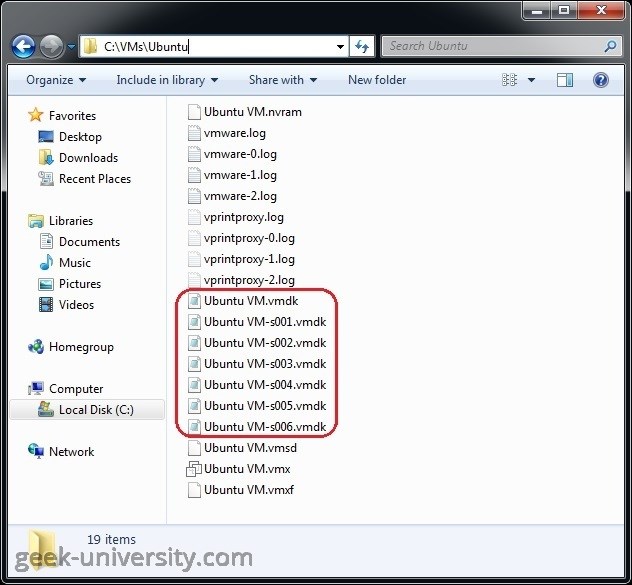This screenshot has width=632, height=585.
Task: Select Local Disk (C:)
Action: point(87,410)
